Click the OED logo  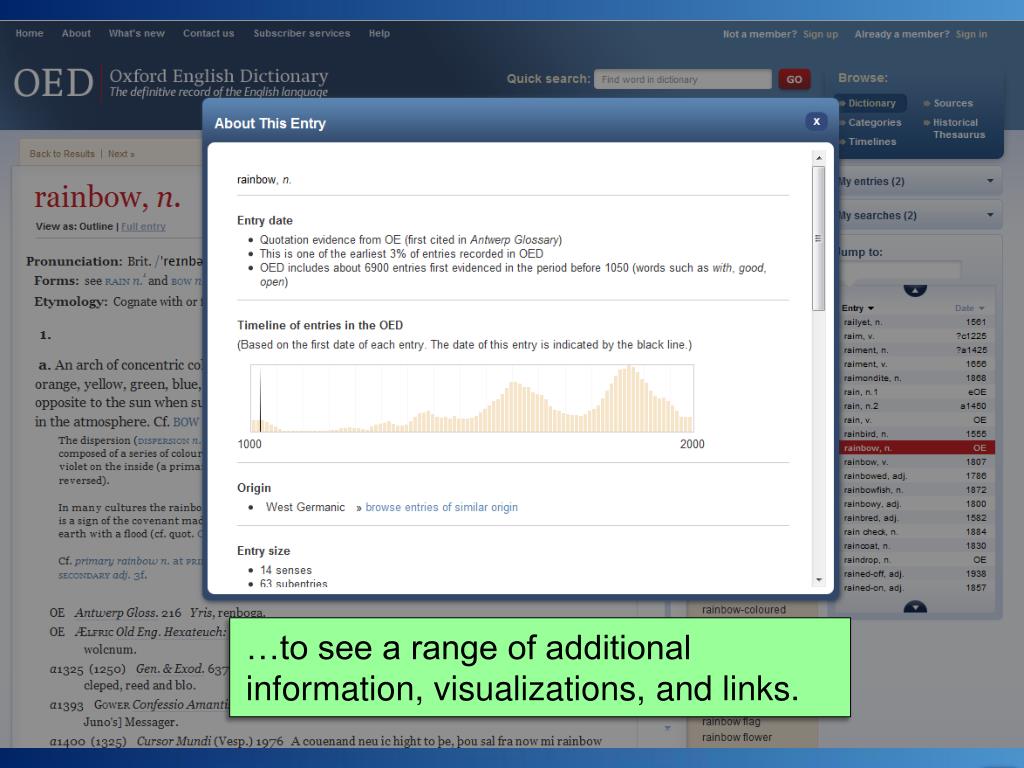coord(54,83)
